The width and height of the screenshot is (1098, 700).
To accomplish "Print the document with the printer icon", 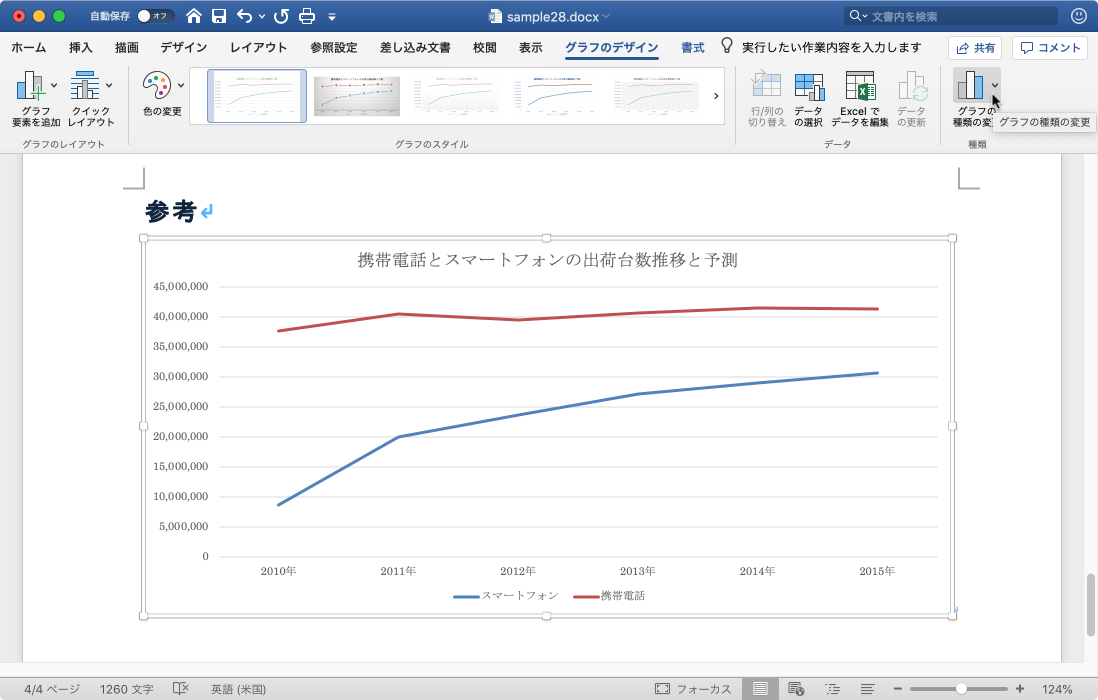I will 307,16.
